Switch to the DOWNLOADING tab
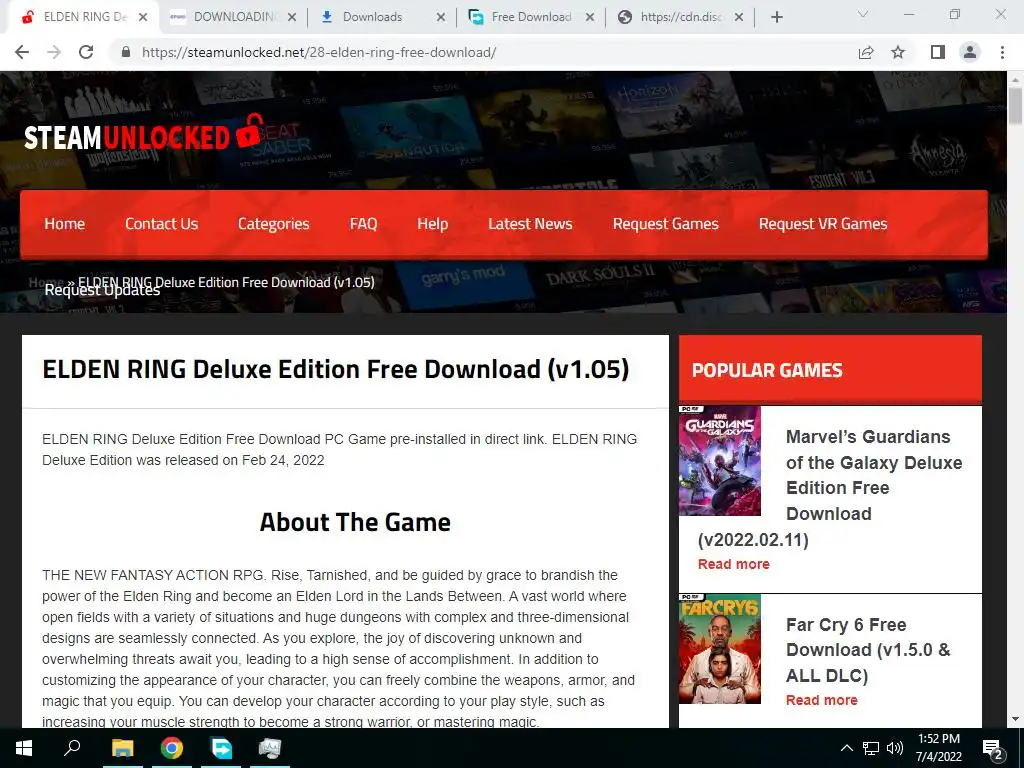 point(233,17)
